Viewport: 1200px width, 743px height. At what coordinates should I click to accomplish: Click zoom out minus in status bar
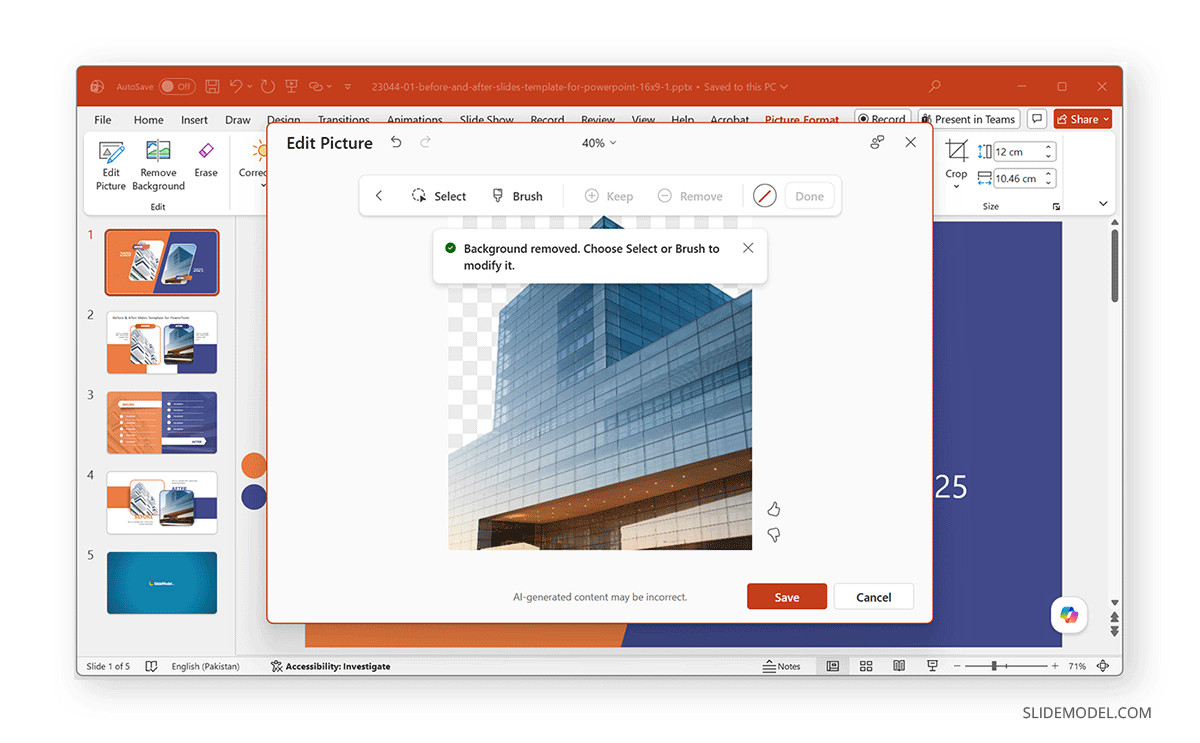pyautogui.click(x=957, y=666)
